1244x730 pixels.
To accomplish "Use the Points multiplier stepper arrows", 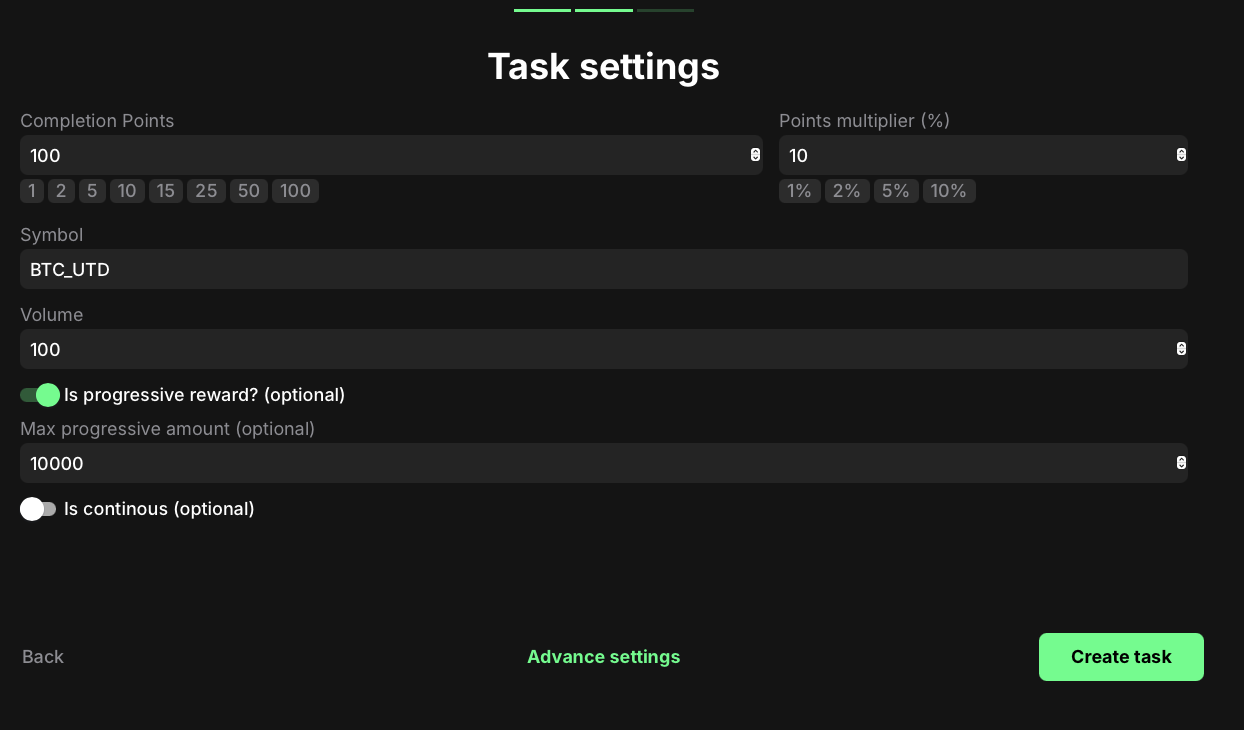I will tap(1181, 155).
